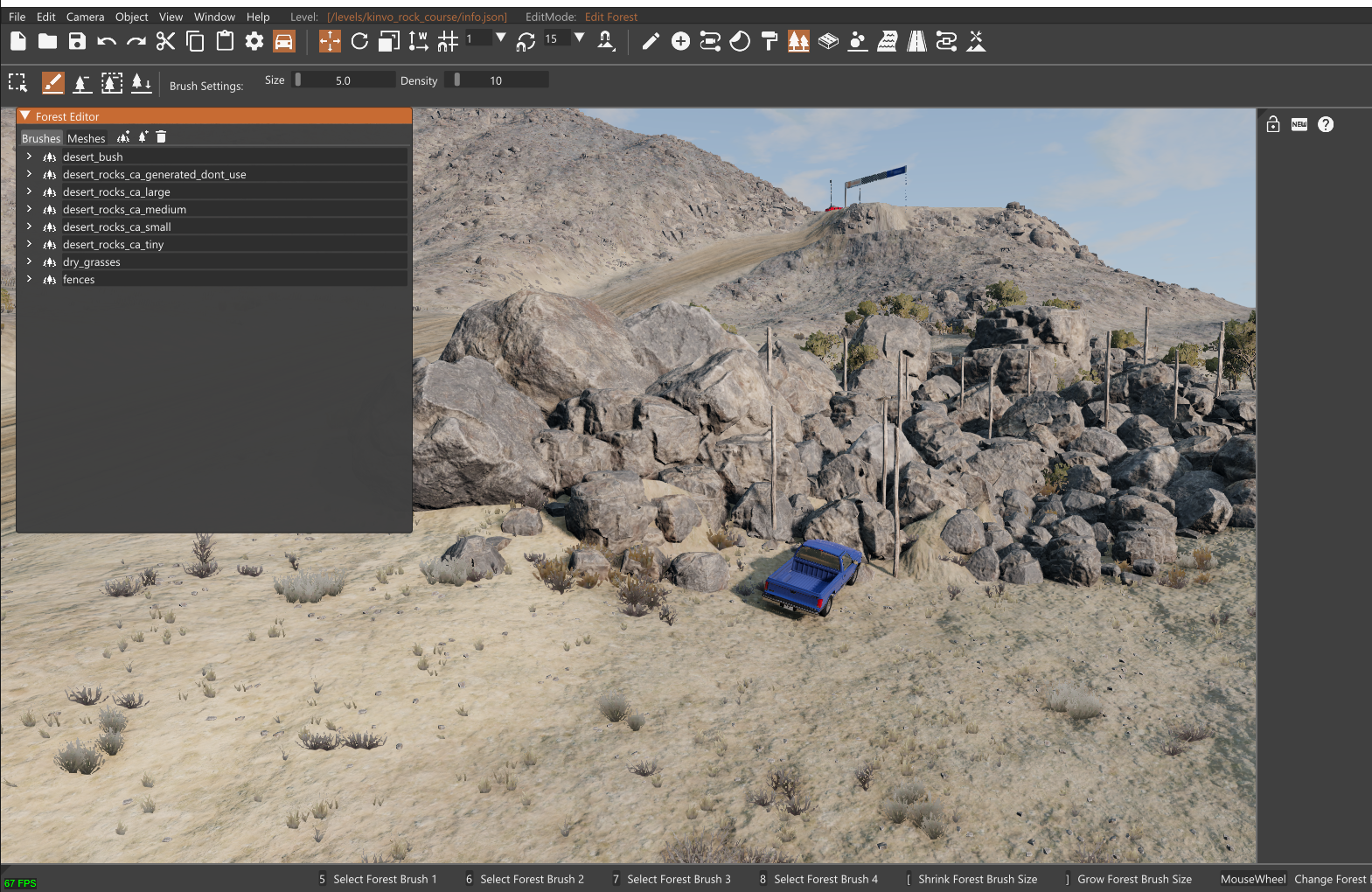Viewport: 1372px width, 892px height.
Task: Click the level path info.json link
Action: tap(416, 17)
